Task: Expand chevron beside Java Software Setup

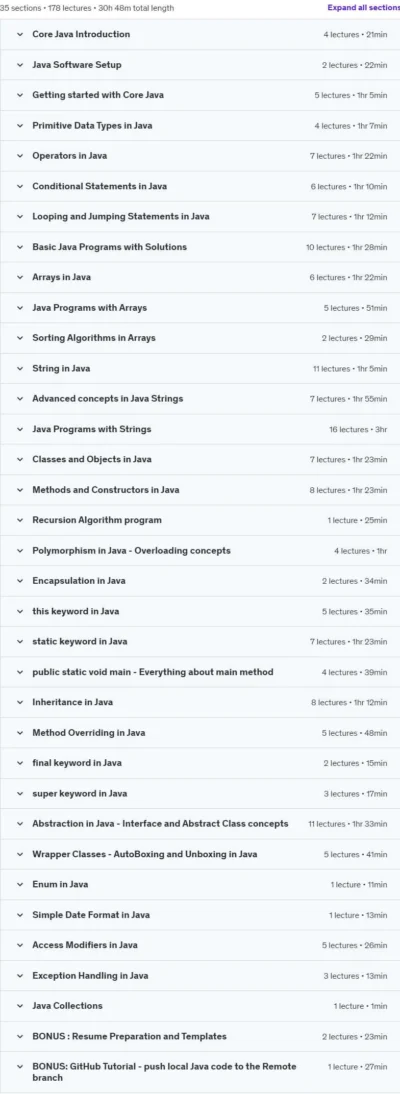Action: click(20, 65)
